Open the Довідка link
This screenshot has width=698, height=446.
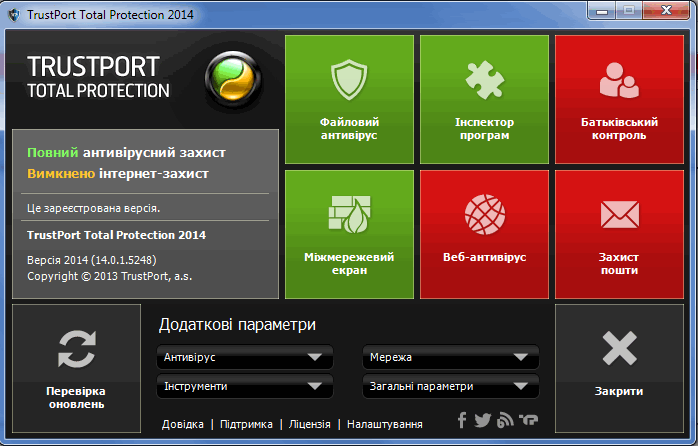(183, 424)
